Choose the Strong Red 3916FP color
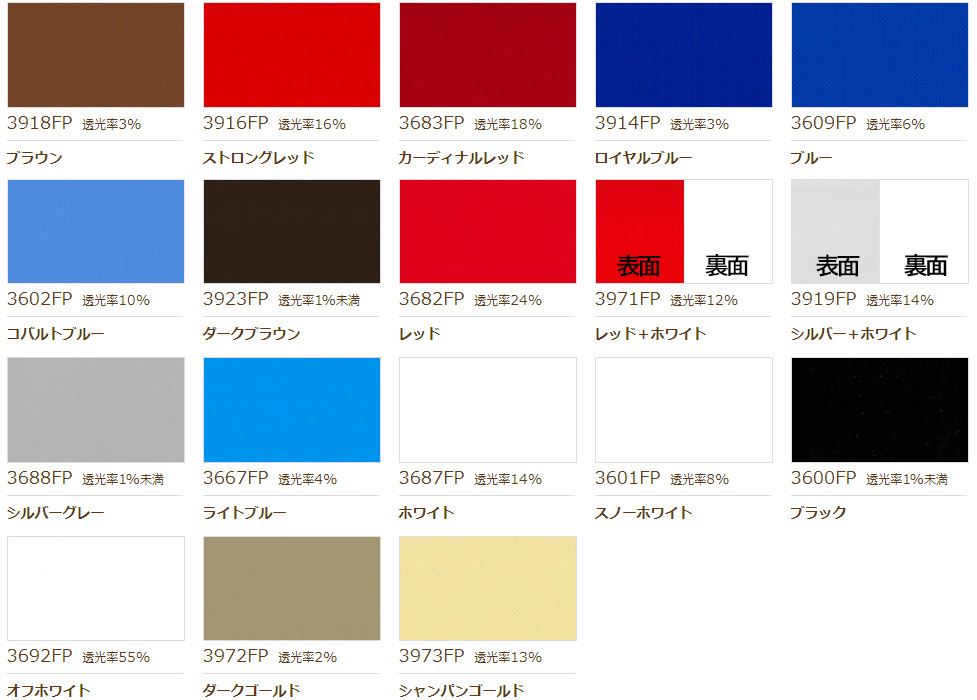The height and width of the screenshot is (700, 977). 292,55
